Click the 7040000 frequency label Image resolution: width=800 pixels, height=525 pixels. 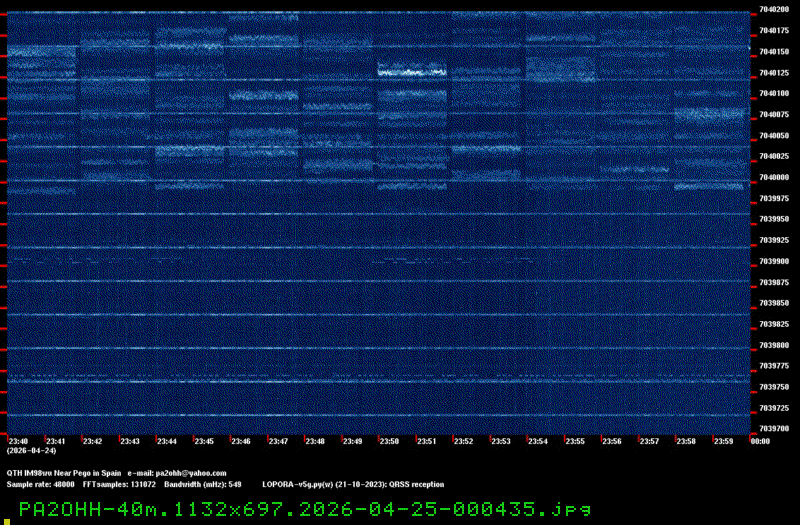click(774, 178)
